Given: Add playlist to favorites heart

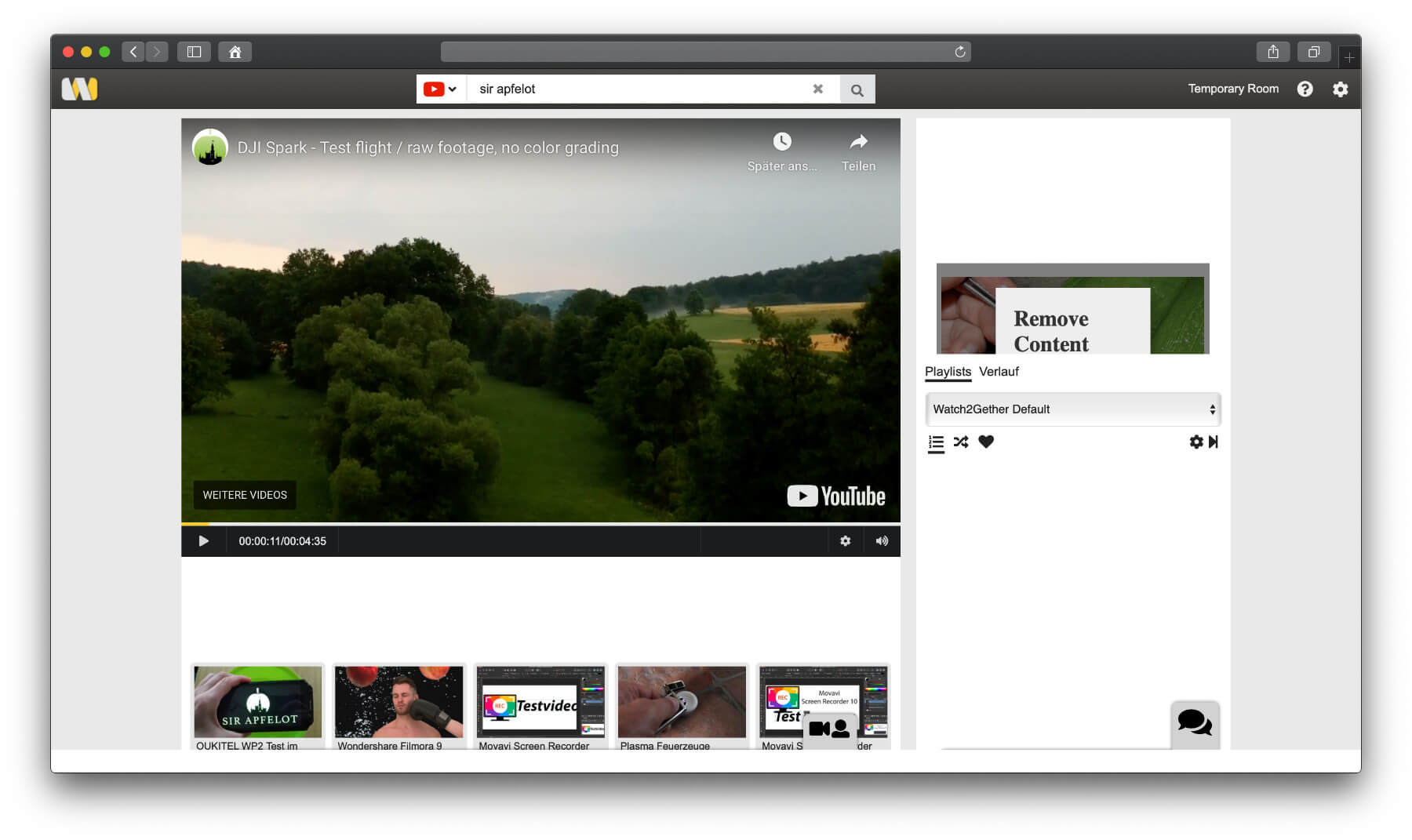Looking at the screenshot, I should [x=986, y=442].
